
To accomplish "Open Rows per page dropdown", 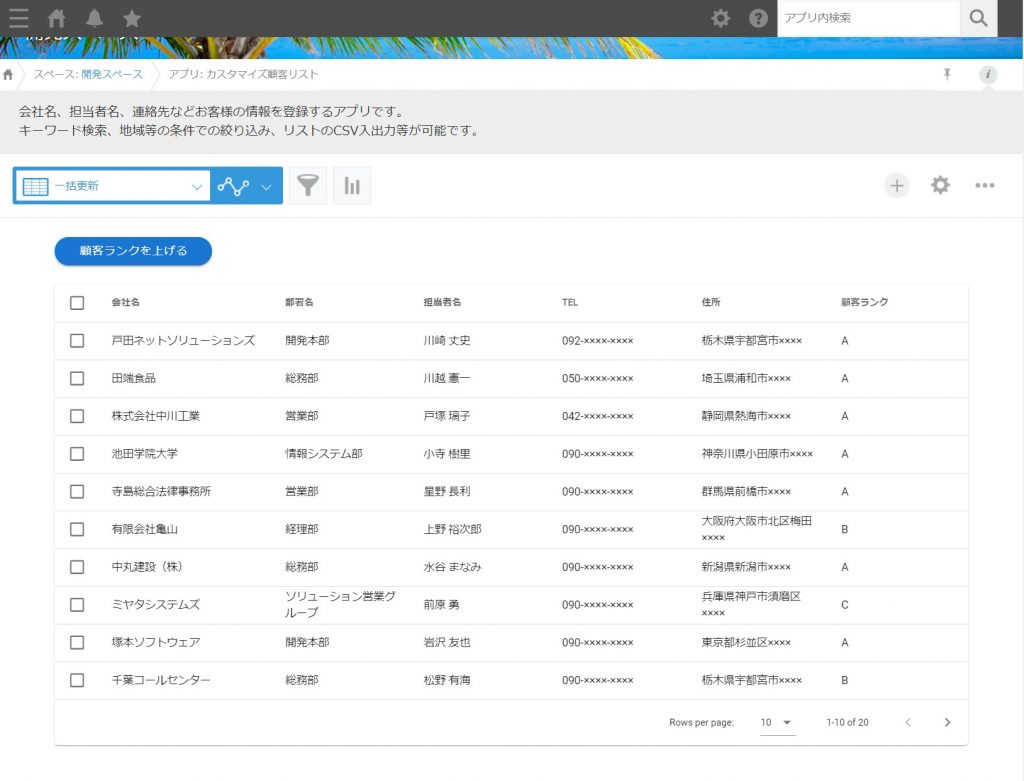I will pyautogui.click(x=777, y=722).
